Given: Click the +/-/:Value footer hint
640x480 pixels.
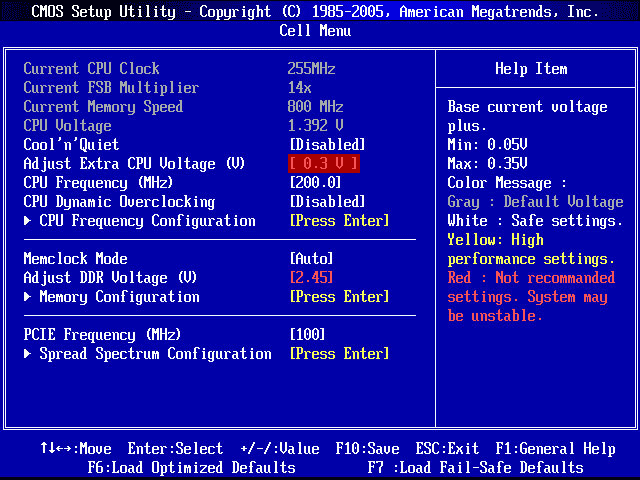Looking at the screenshot, I should tap(280, 449).
